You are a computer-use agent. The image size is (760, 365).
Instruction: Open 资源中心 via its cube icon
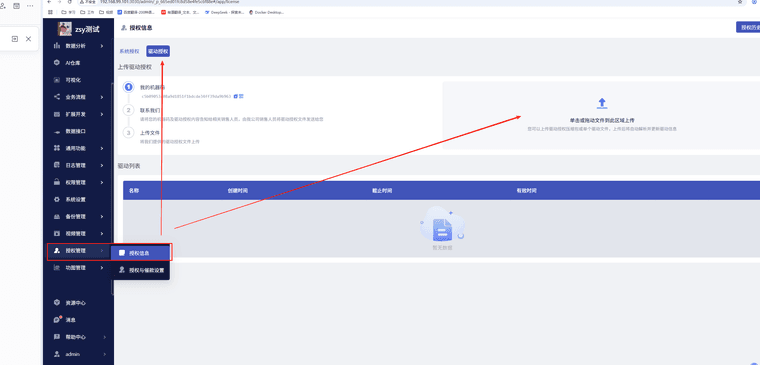pos(57,303)
